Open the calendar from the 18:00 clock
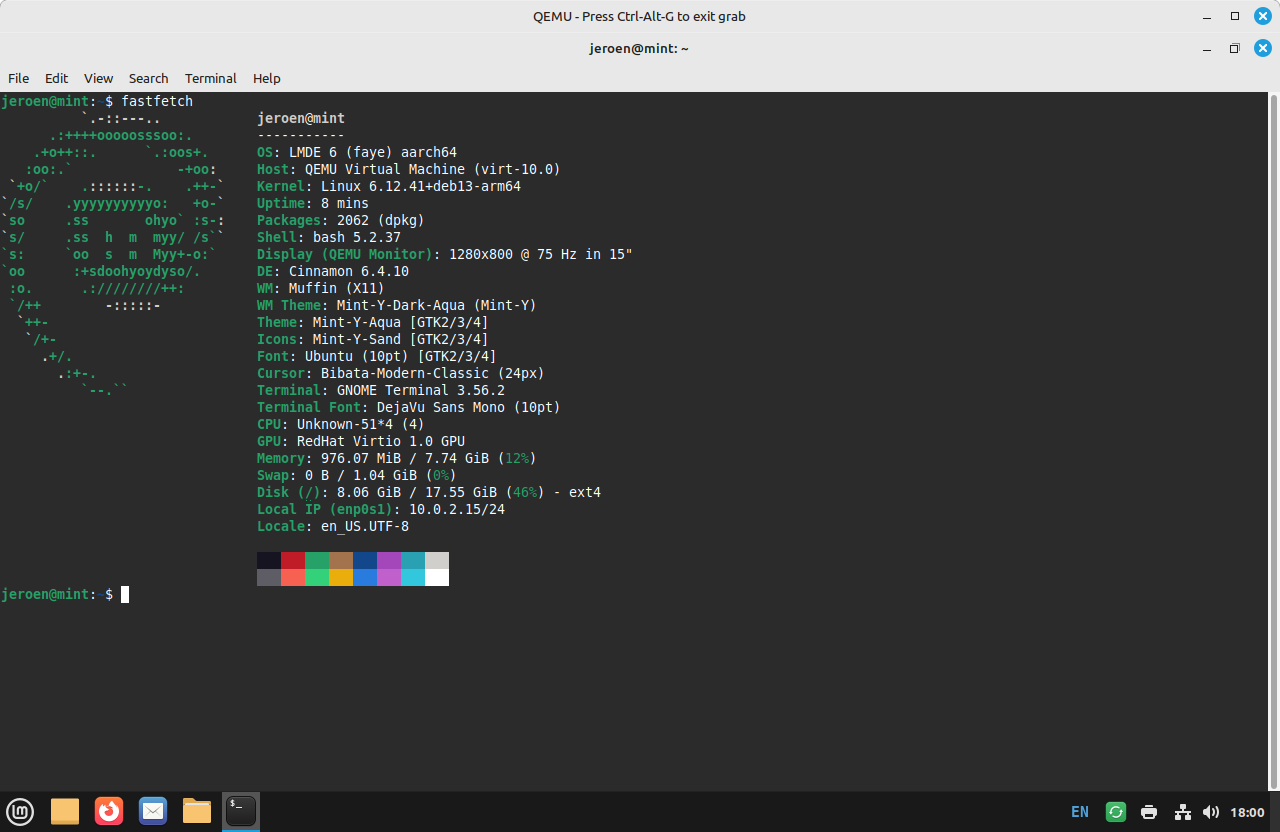1280x832 pixels. (1247, 812)
